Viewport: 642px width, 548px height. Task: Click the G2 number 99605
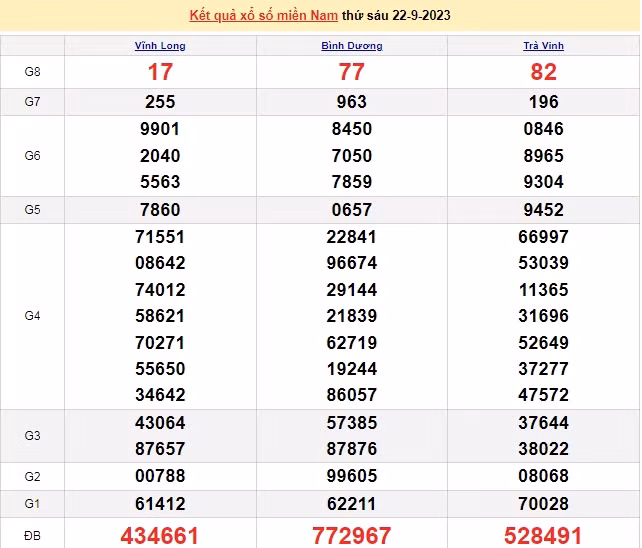coord(352,476)
